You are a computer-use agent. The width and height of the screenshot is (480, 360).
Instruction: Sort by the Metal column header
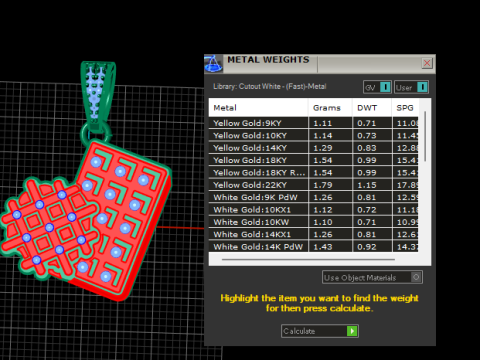[258, 108]
